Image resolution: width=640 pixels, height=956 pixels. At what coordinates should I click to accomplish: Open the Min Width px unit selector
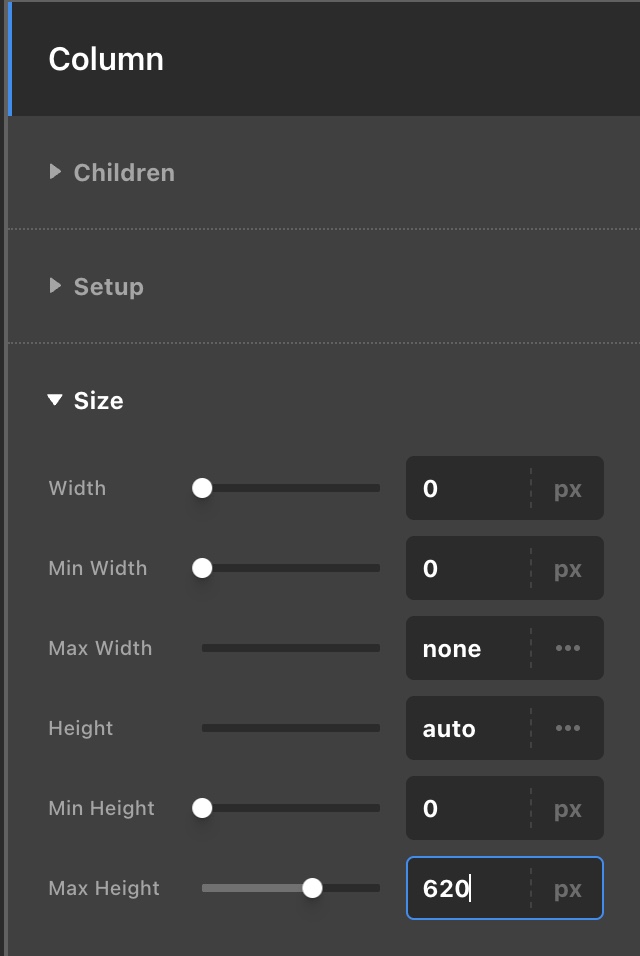click(x=567, y=569)
